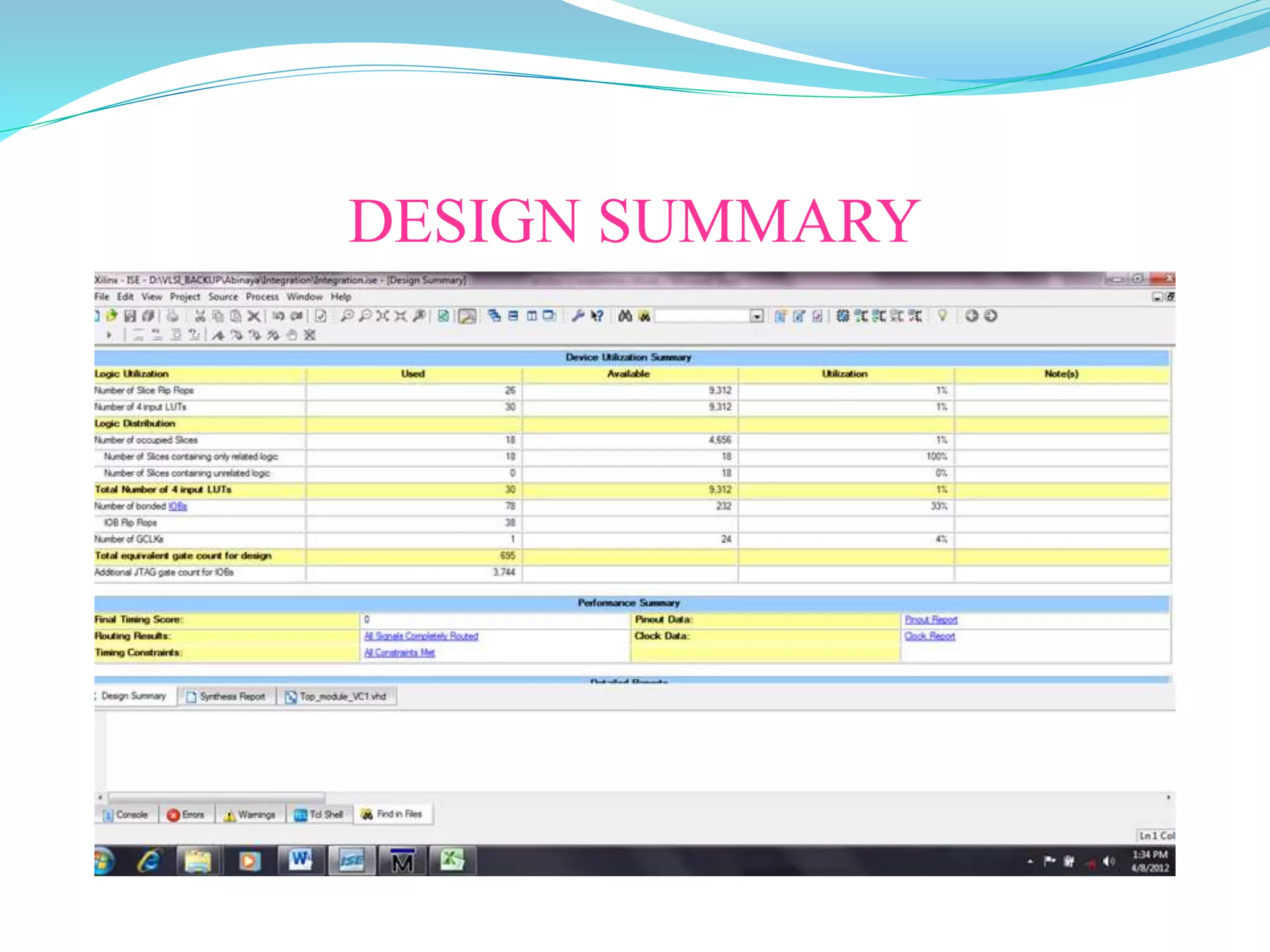The width and height of the screenshot is (1270, 952).
Task: Click the Back navigation arrow icon
Action: click(972, 316)
